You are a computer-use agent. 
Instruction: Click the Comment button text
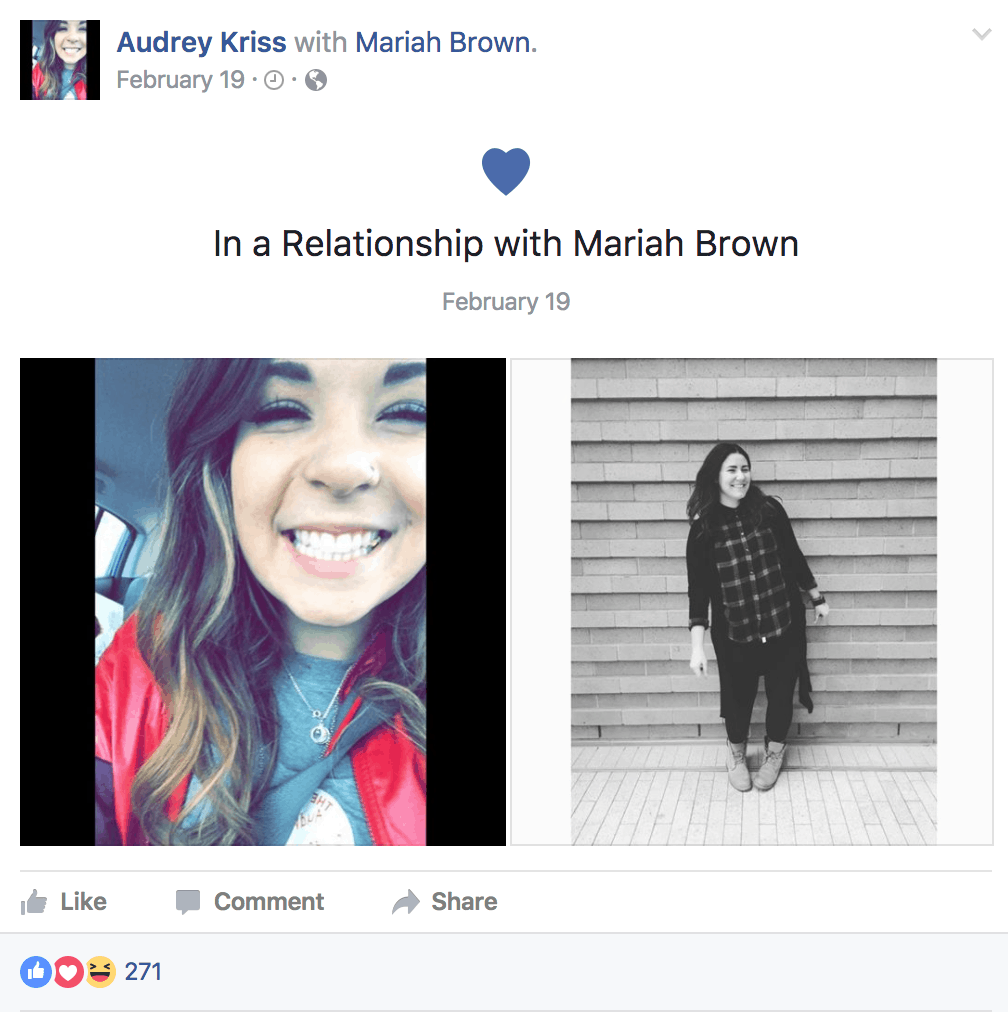tap(269, 902)
